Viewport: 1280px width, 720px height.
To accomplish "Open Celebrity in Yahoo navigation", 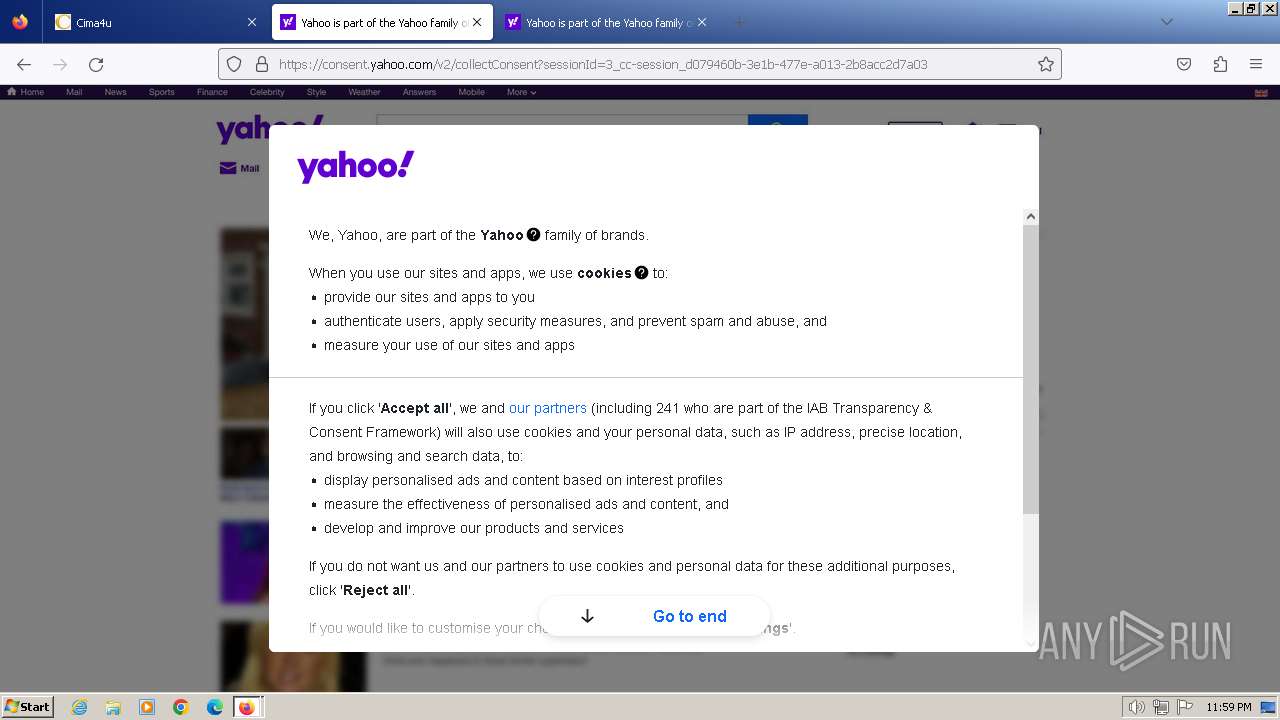I will tap(267, 92).
